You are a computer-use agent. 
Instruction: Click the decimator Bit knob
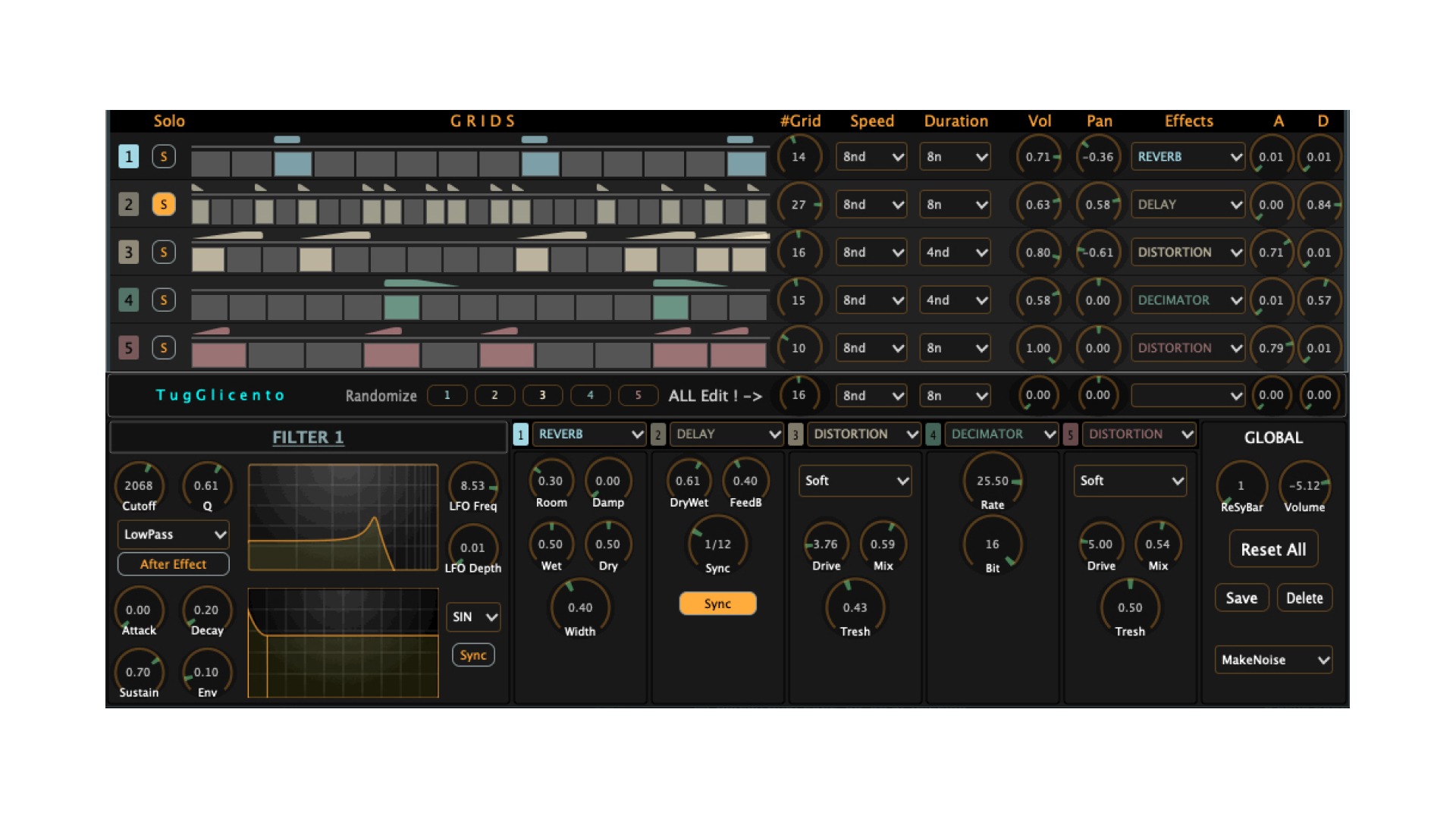pos(992,544)
